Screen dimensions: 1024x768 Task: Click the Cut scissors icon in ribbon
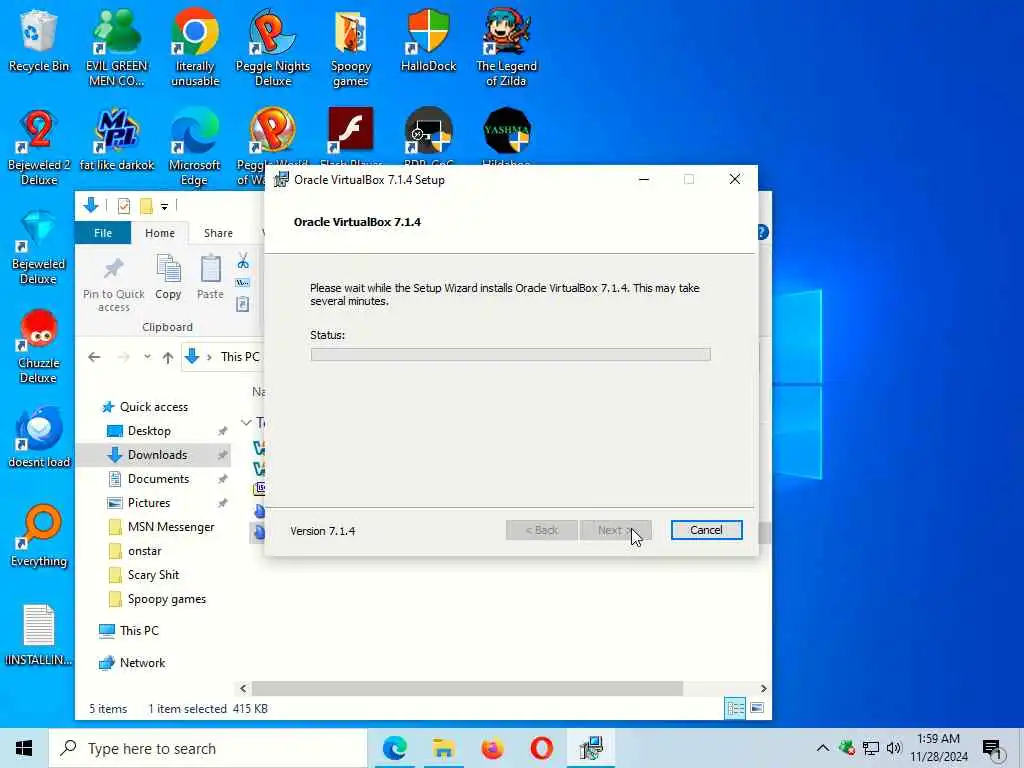click(243, 261)
